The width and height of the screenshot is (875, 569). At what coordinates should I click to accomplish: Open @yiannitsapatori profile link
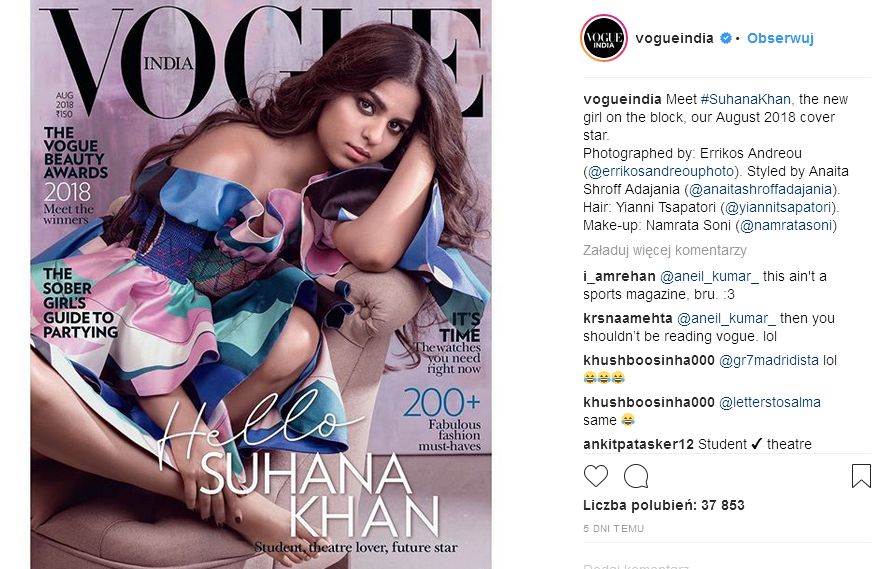(778, 207)
